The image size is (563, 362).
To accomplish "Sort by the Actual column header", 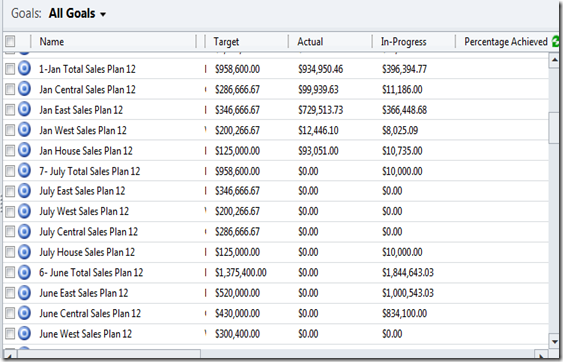I will [x=310, y=42].
